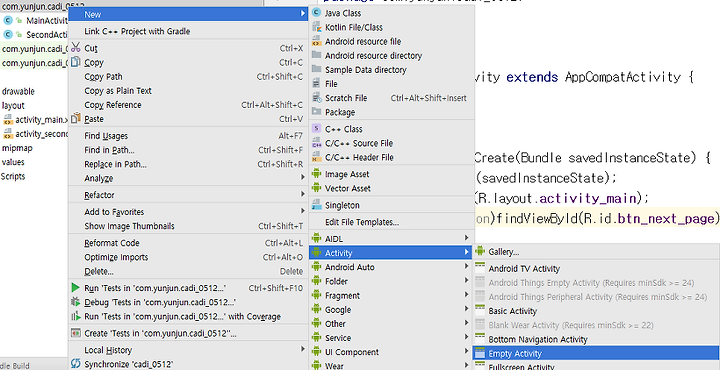Select the drawable folder tree item
This screenshot has width=720, height=370.
pyautogui.click(x=18, y=91)
